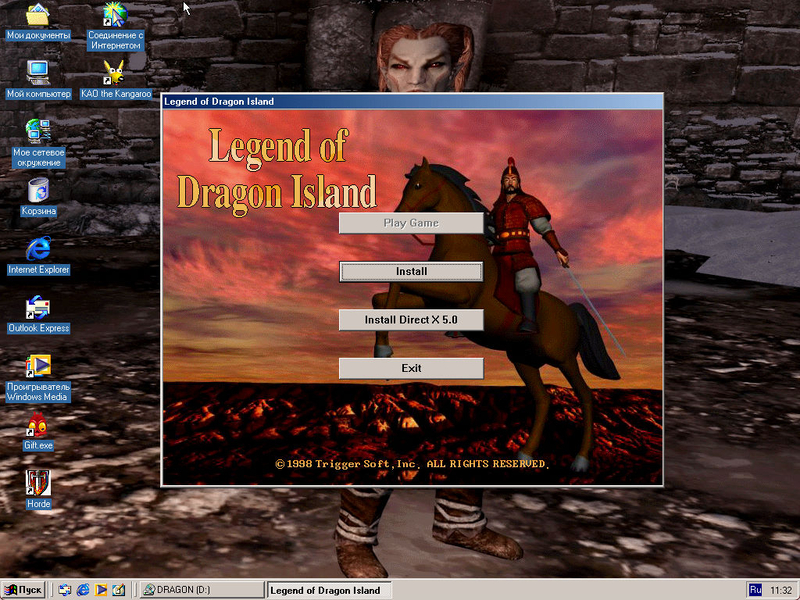Click the Legend of Dragon Island title bar
The width and height of the screenshot is (800, 600).
tap(412, 102)
